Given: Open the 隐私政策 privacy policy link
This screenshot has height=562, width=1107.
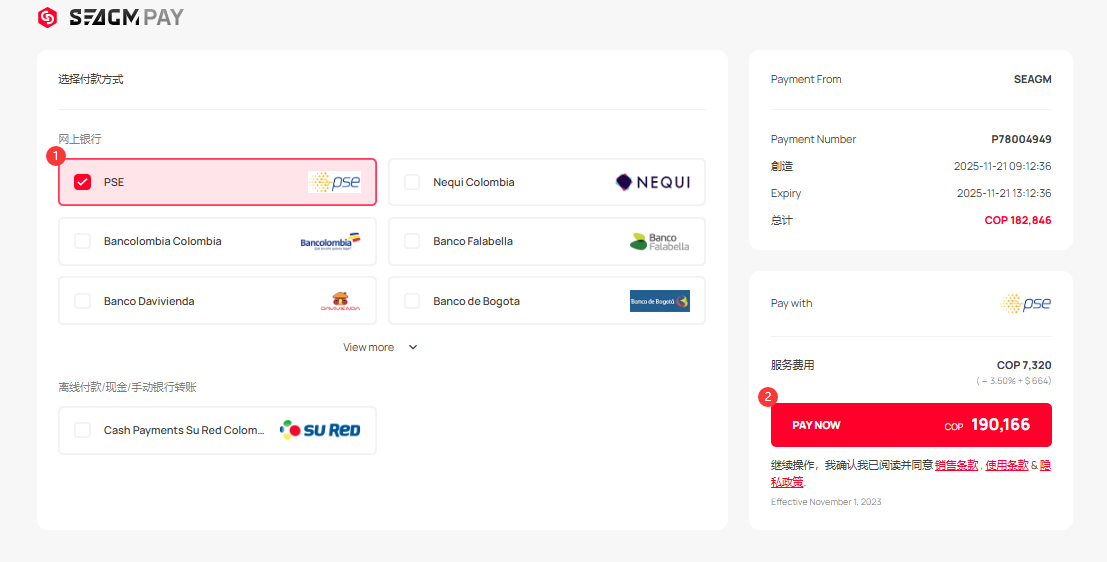Looking at the screenshot, I should point(1045,465).
